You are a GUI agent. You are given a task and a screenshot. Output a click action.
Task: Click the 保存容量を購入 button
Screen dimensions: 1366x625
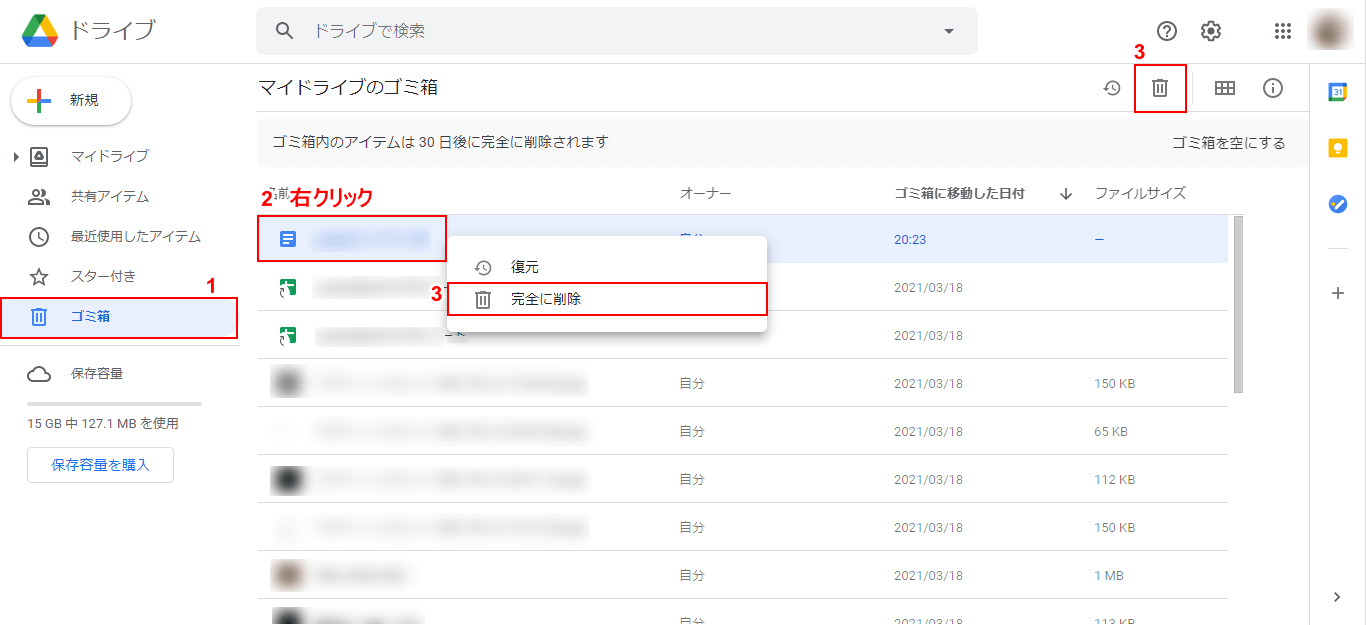100,465
